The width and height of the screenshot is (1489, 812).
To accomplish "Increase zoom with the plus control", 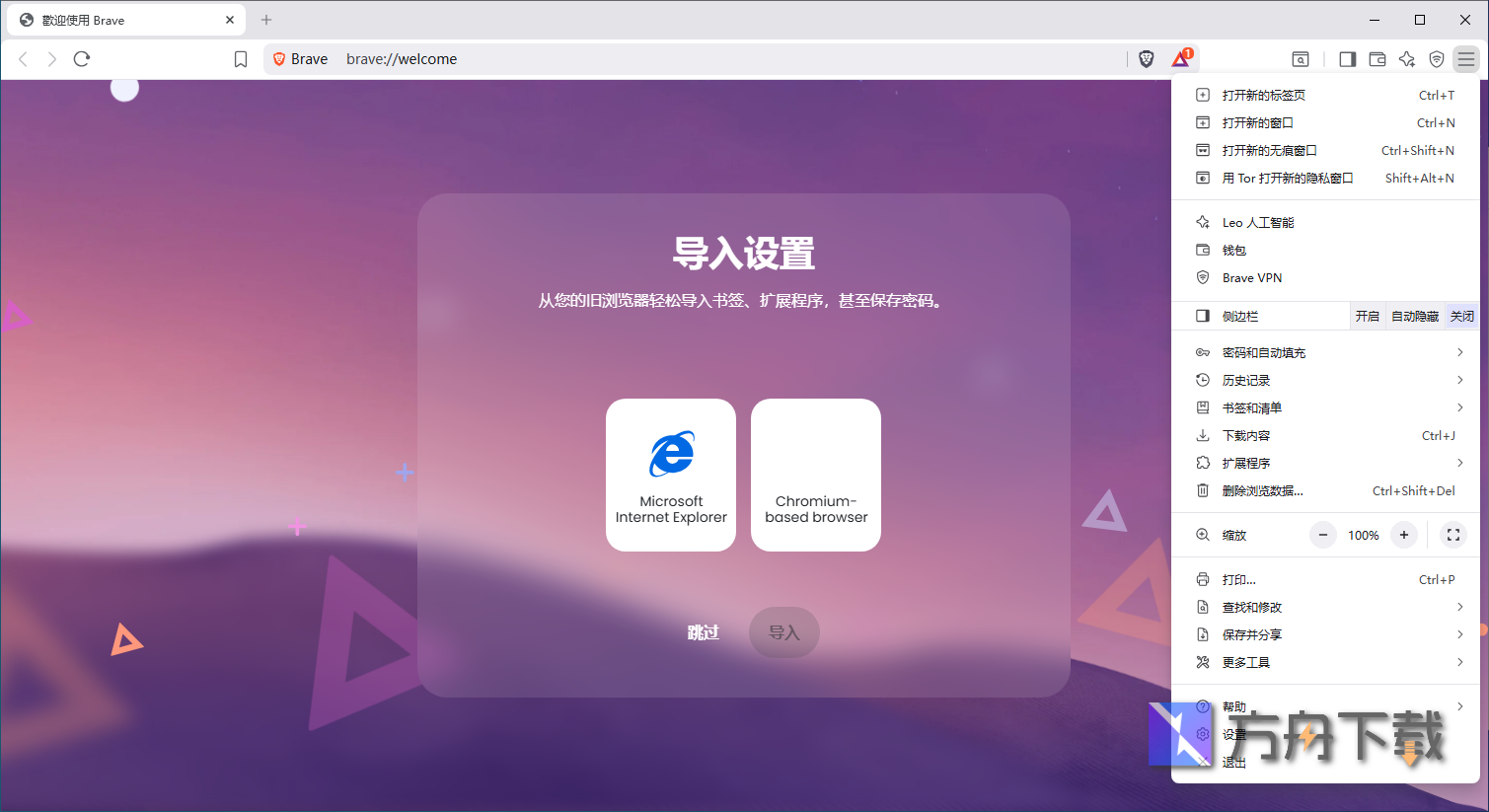I will [1403, 535].
